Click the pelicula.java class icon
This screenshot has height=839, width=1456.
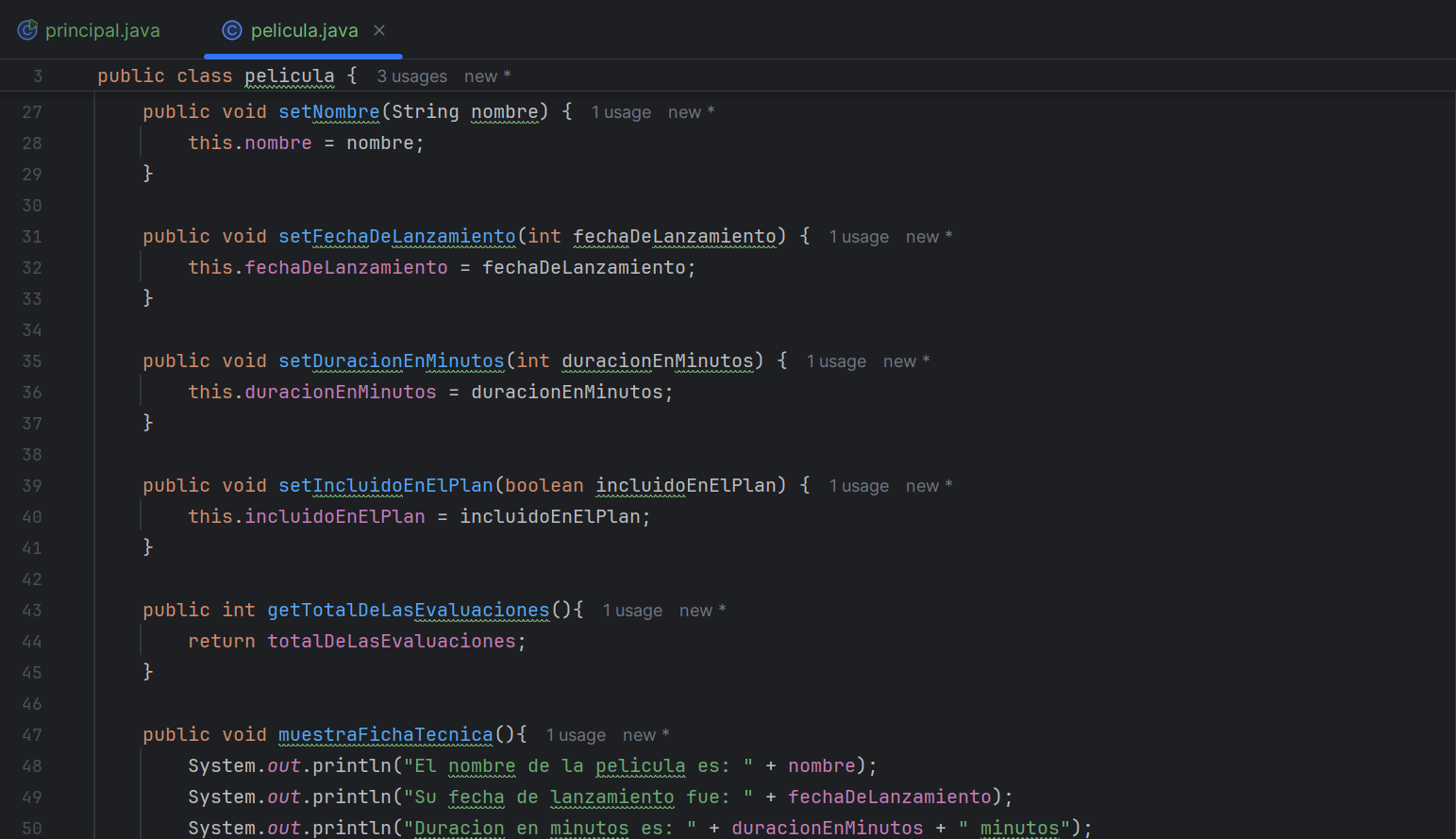232,30
